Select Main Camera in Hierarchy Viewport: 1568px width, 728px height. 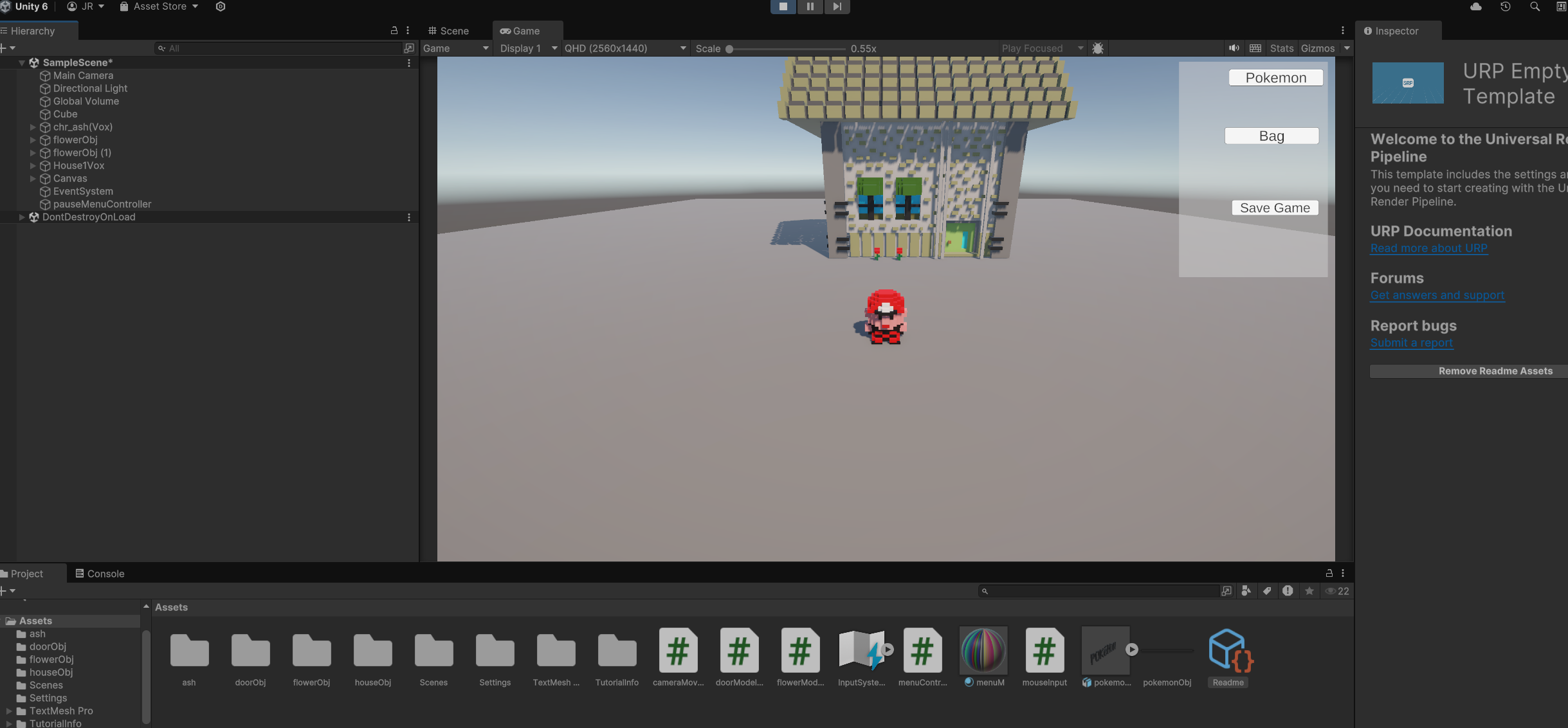click(x=83, y=75)
